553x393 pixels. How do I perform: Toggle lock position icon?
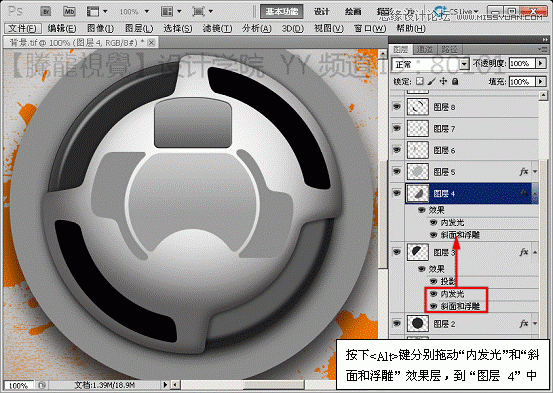pos(443,81)
